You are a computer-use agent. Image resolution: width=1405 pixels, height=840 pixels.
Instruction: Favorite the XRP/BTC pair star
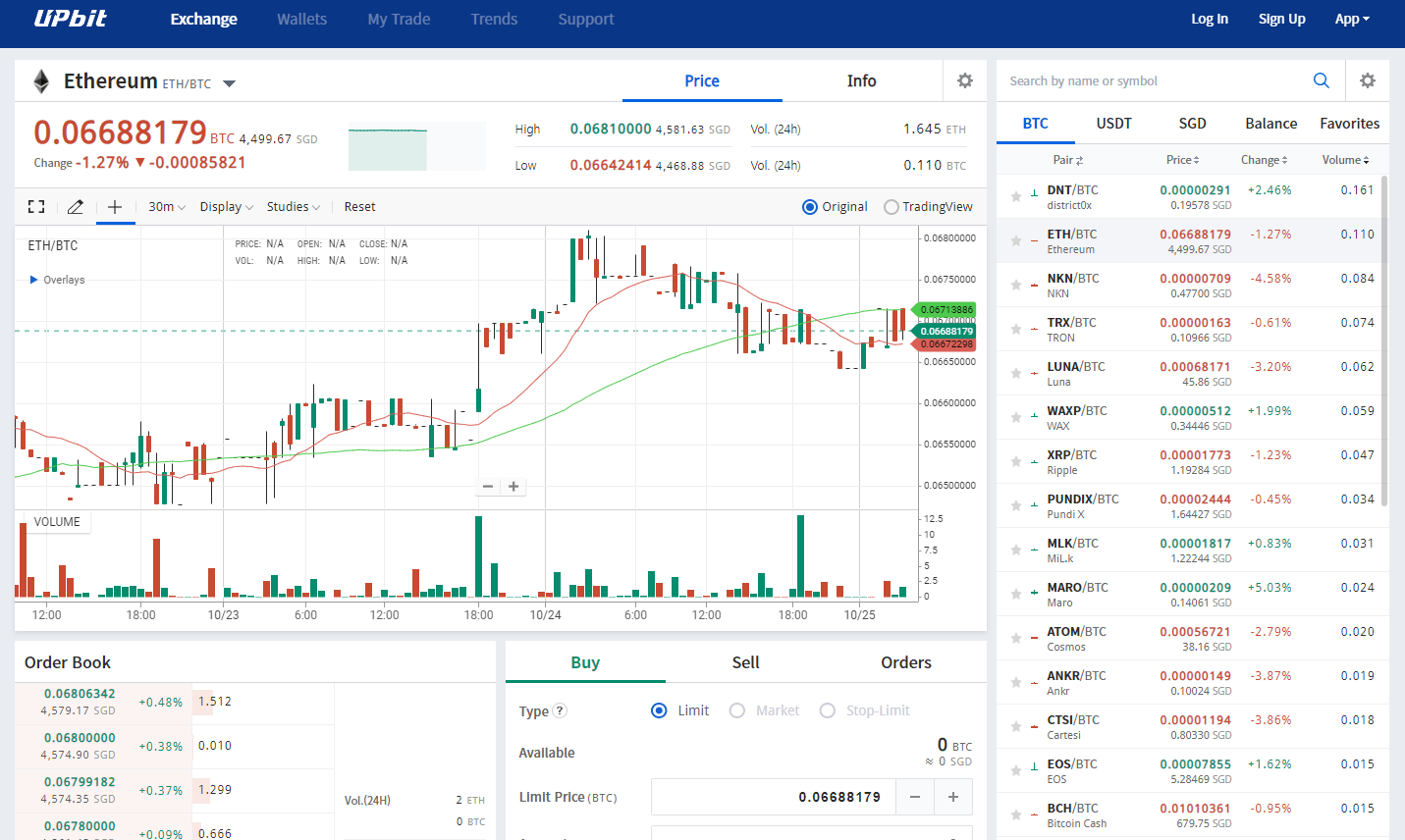point(1016,461)
